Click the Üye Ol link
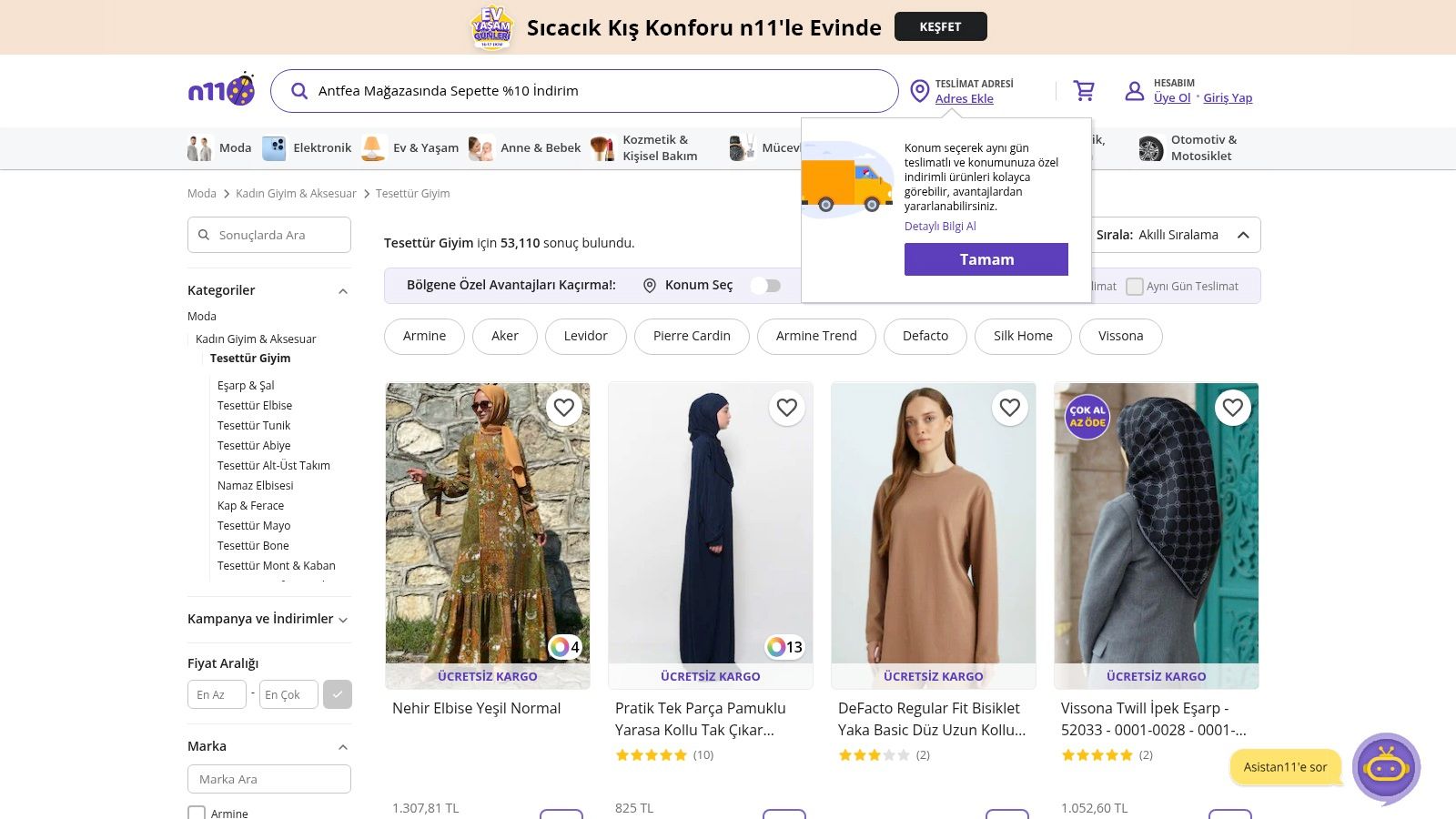Screen dimensions: 1456x819 (x=1172, y=97)
